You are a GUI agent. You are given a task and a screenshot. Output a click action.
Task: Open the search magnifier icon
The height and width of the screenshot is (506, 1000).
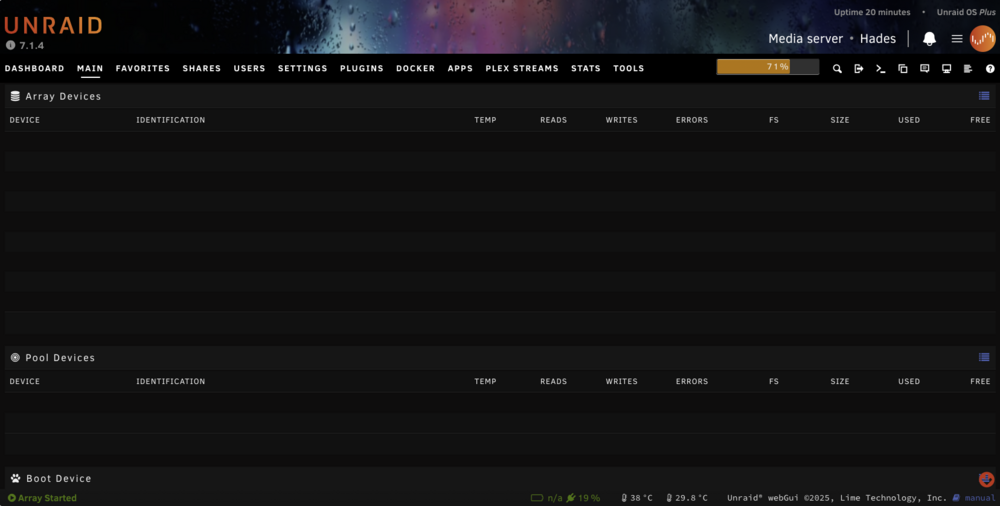pos(837,68)
